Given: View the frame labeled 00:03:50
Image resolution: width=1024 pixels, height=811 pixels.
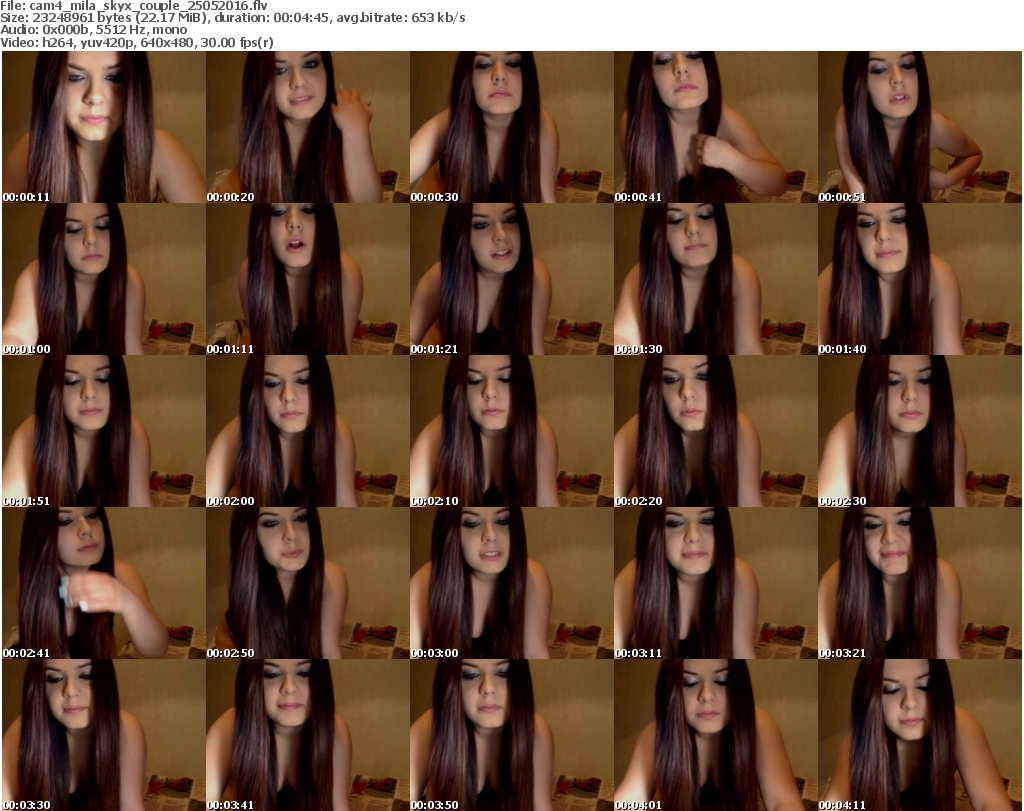Looking at the screenshot, I should tap(511, 735).
